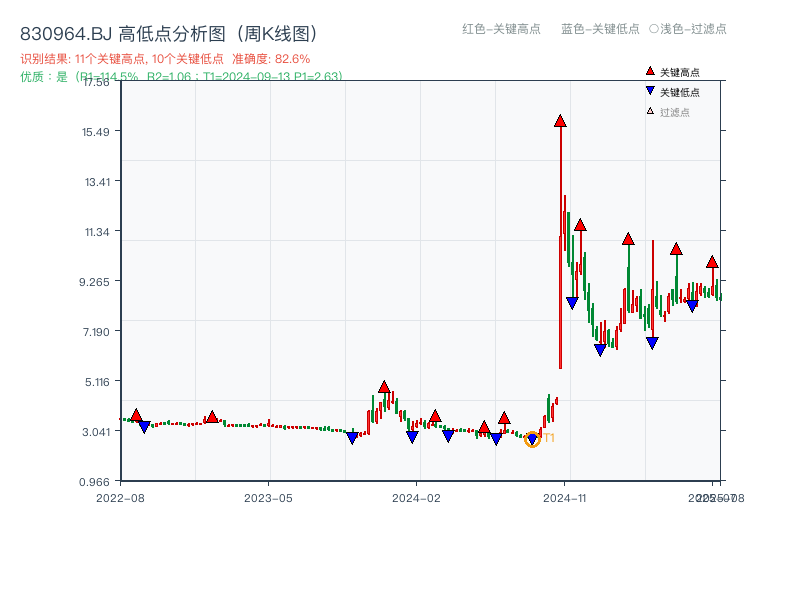This screenshot has width=800, height=600.
Task: Click the 7.190 y-axis label
Action: (x=96, y=332)
